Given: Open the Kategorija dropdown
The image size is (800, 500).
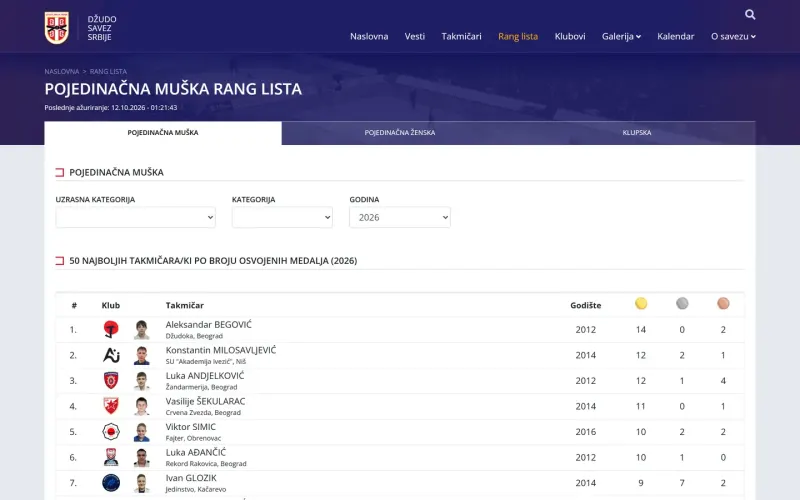Looking at the screenshot, I should tap(282, 217).
